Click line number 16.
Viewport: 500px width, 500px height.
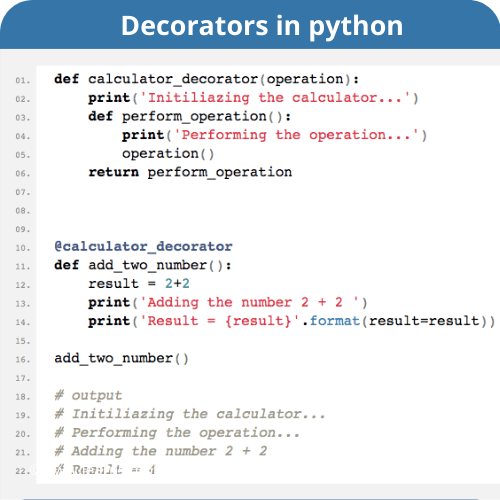[x=23, y=360]
